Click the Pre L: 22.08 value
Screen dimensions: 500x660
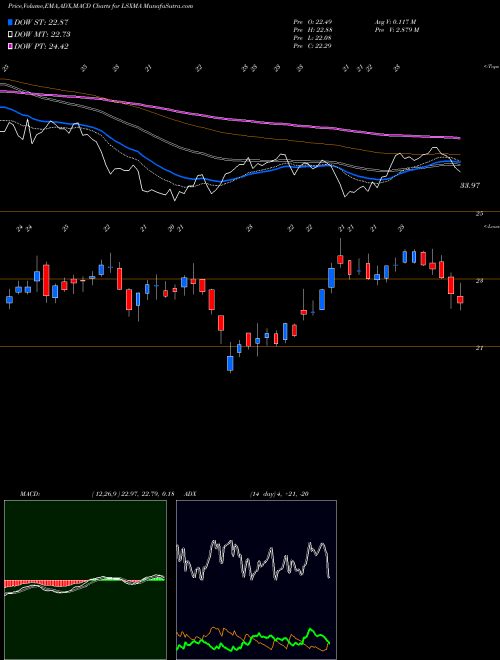(x=312, y=38)
